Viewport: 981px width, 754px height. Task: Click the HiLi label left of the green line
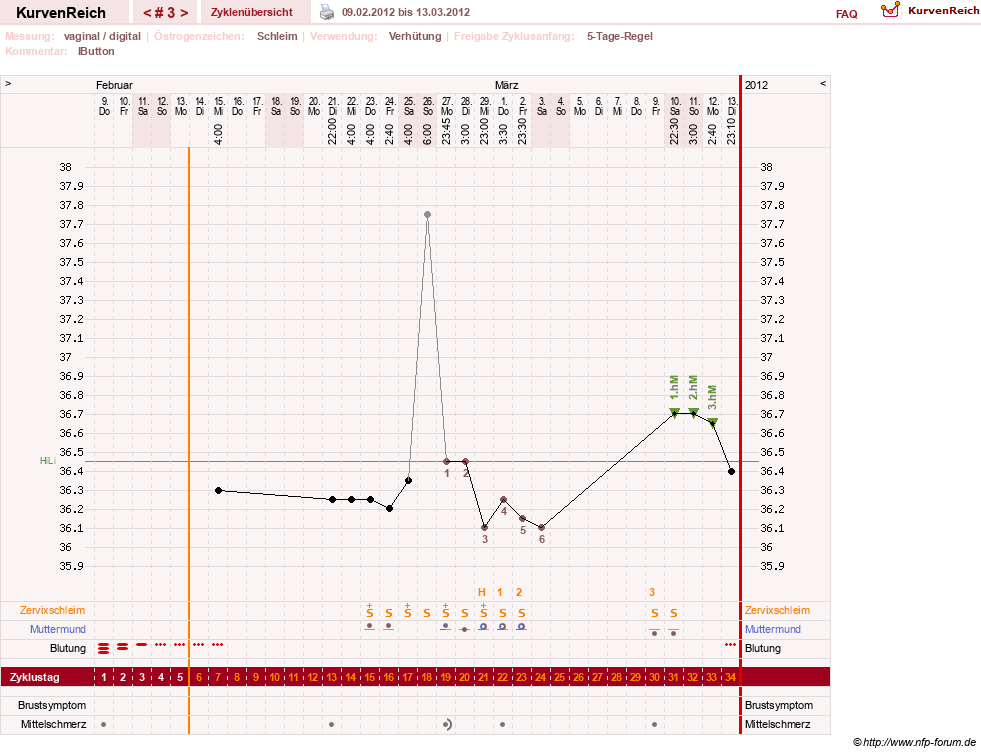pos(48,461)
